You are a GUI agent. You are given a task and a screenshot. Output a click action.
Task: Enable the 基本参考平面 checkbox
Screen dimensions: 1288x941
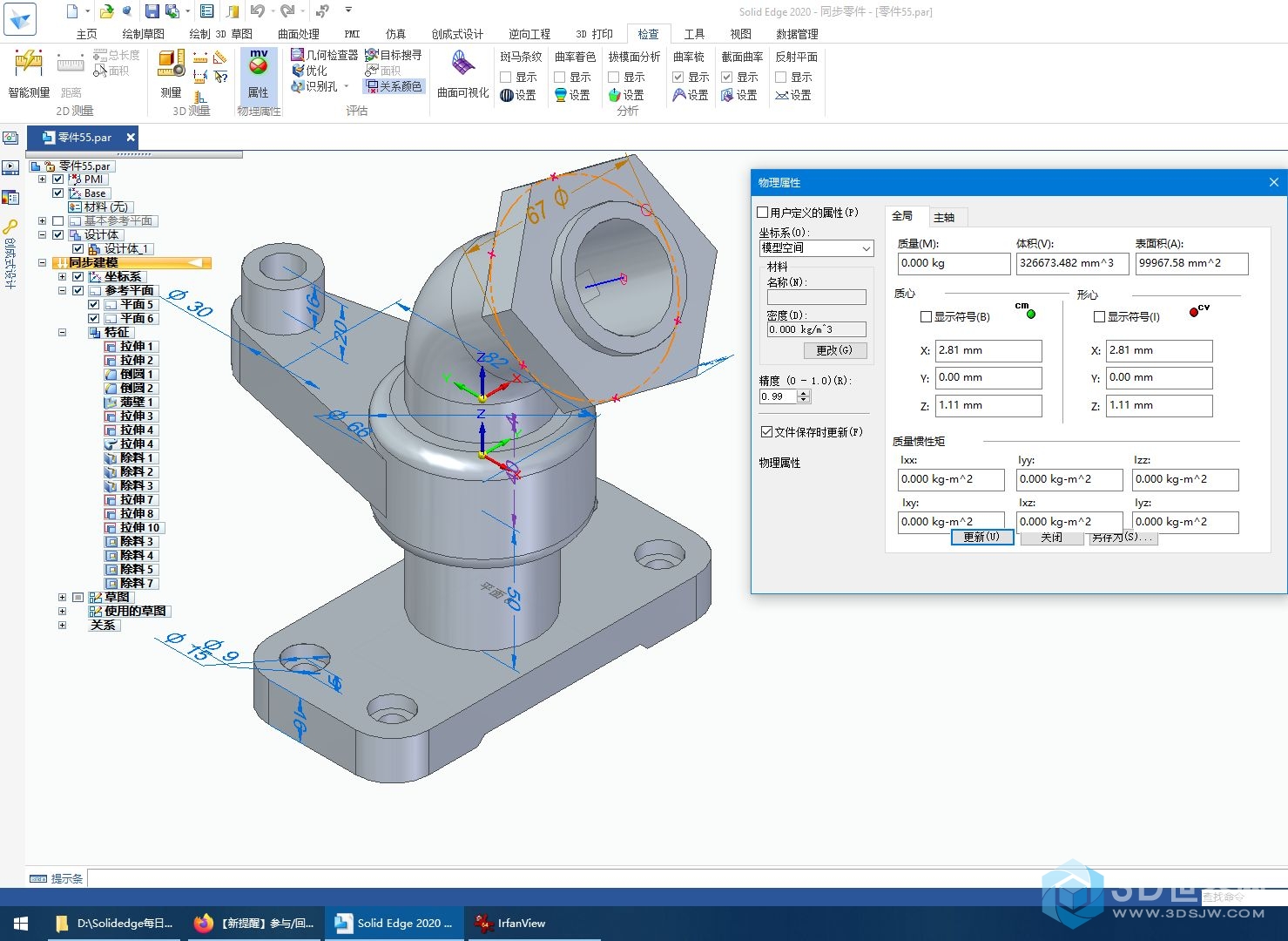pos(58,220)
